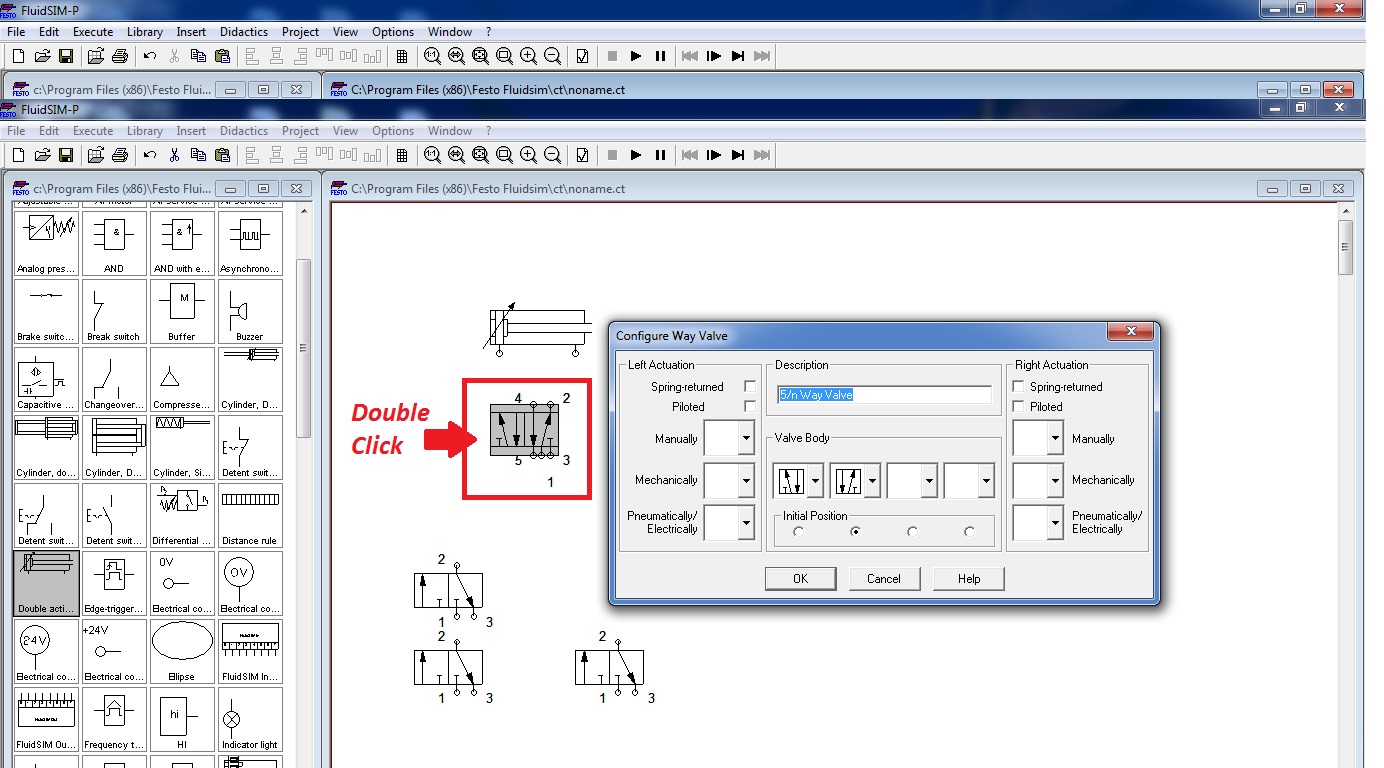The image size is (1384, 768).
Task: Open the Library menu in the topmost menu bar
Action: pyautogui.click(x=145, y=32)
